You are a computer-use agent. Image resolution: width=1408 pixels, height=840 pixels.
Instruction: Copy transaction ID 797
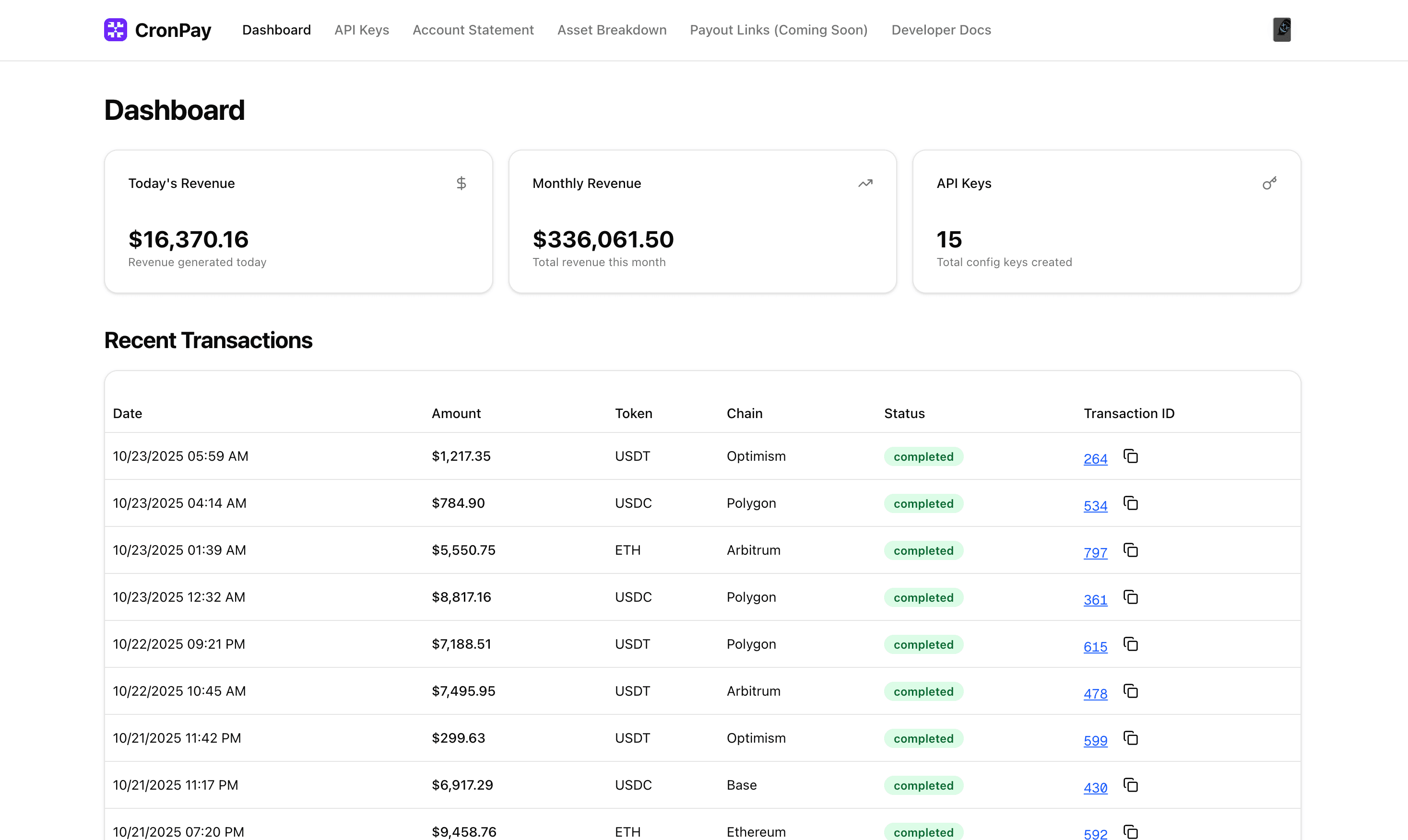click(1131, 550)
